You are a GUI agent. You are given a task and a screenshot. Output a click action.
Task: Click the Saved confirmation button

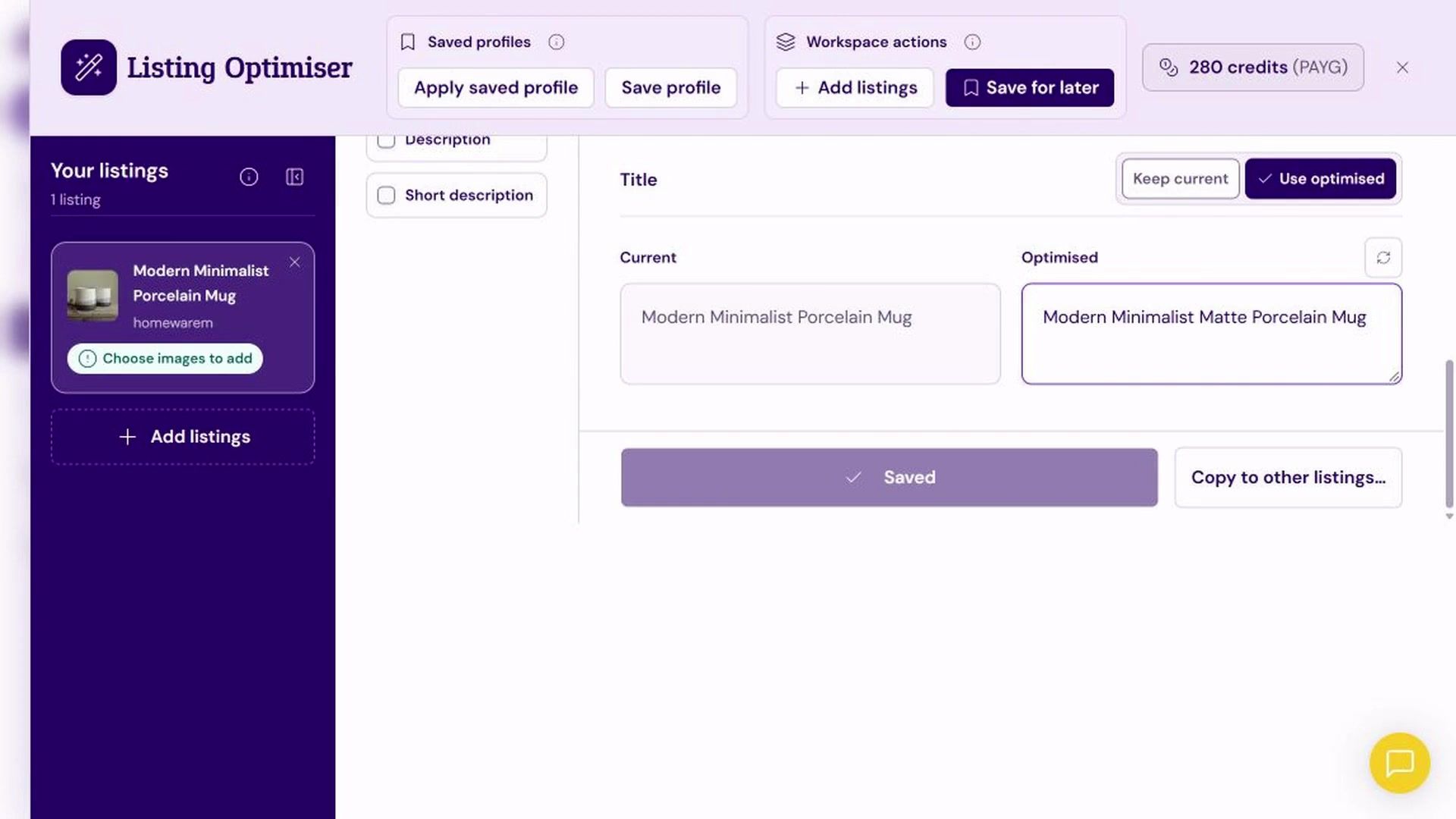click(889, 478)
